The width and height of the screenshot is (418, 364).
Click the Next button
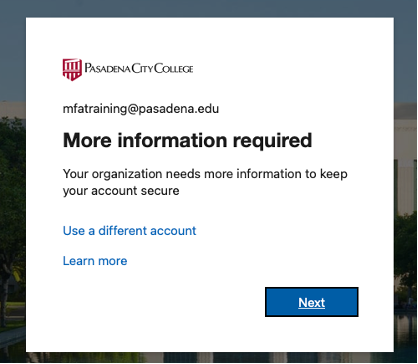point(312,302)
